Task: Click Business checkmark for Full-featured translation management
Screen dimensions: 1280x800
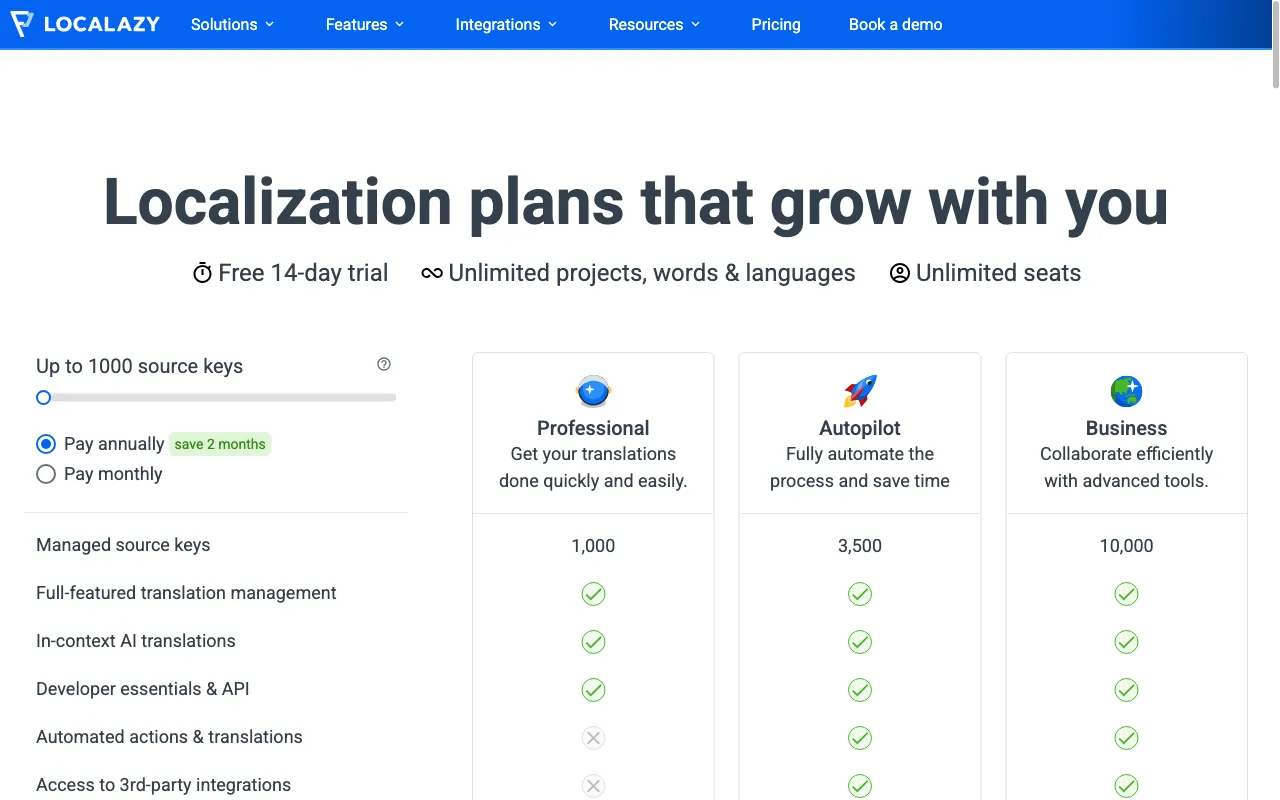Action: click(1127, 594)
